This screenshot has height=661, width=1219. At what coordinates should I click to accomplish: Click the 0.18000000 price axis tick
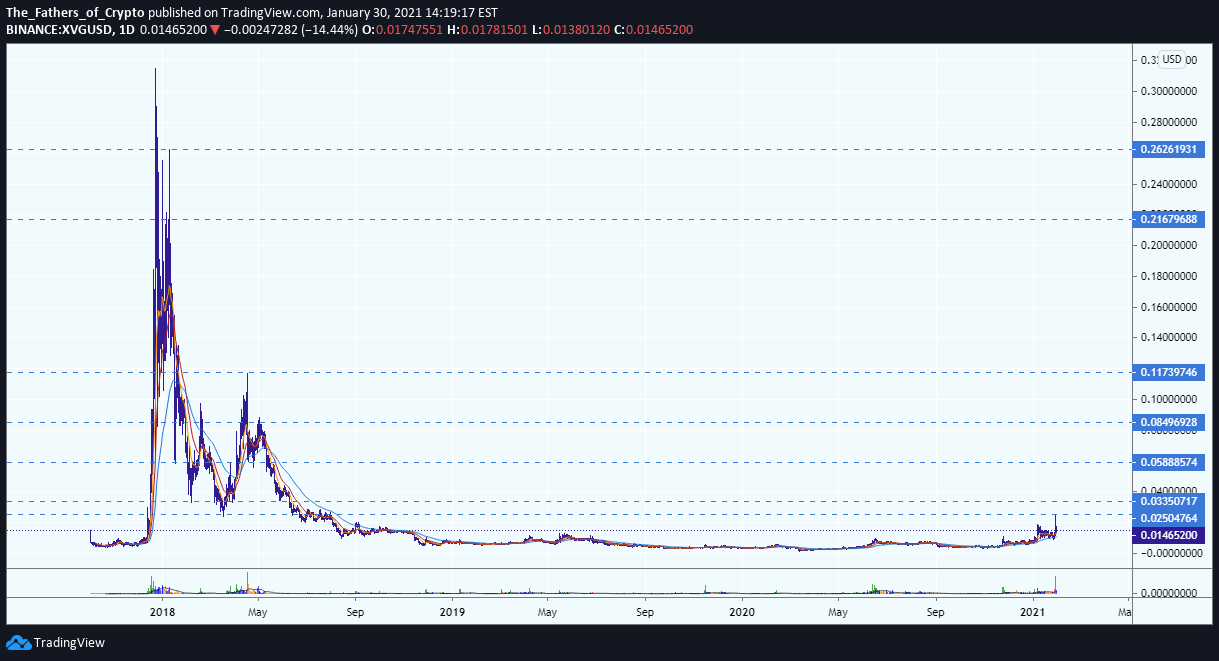[1169, 276]
